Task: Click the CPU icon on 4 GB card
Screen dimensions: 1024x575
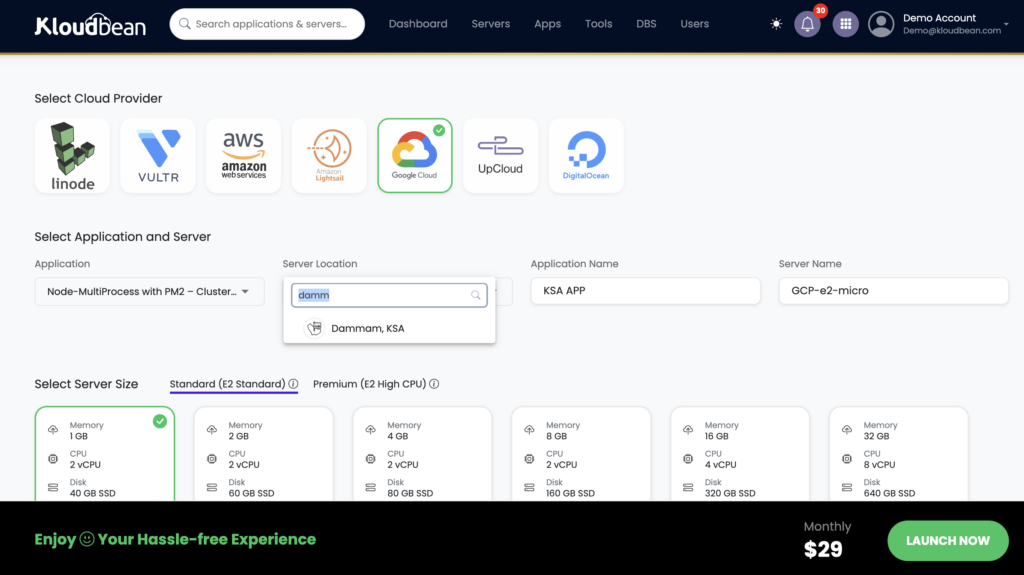Action: pos(370,459)
